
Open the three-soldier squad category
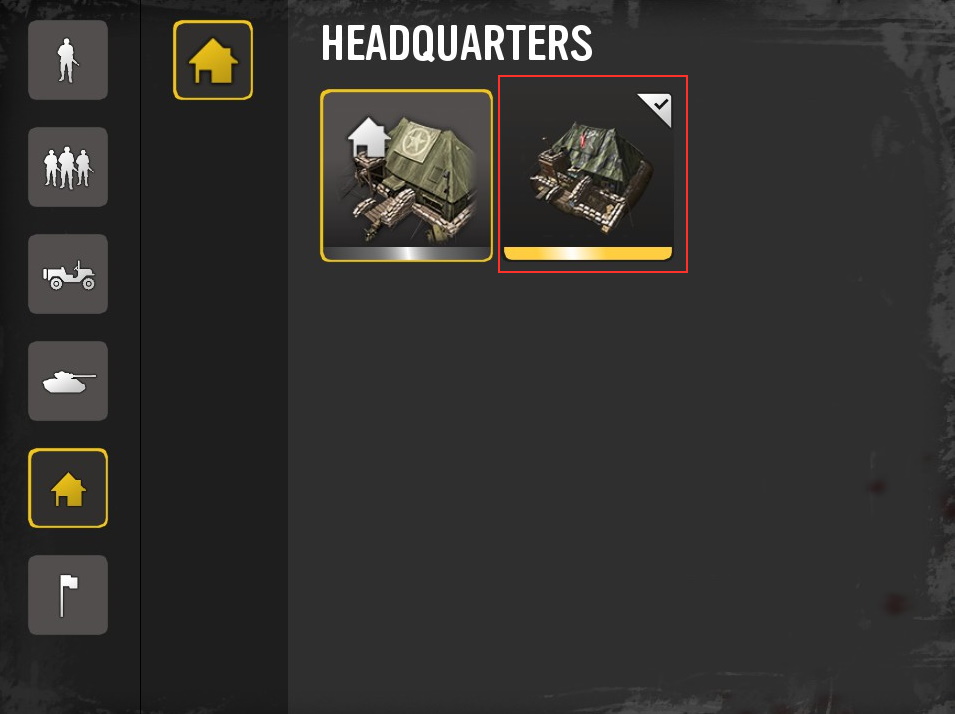[x=68, y=167]
